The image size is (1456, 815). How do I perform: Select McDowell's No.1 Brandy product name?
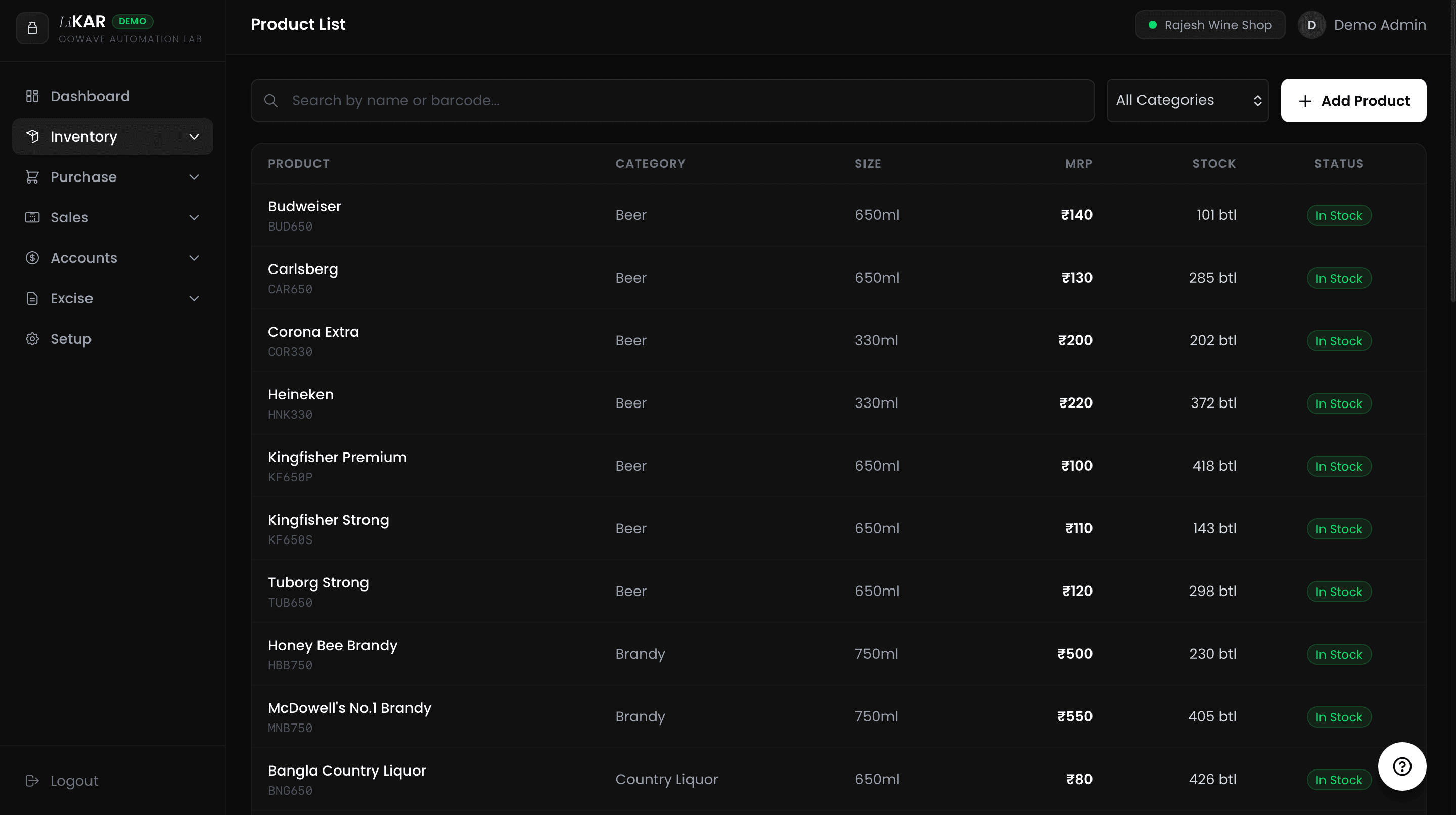point(349,708)
